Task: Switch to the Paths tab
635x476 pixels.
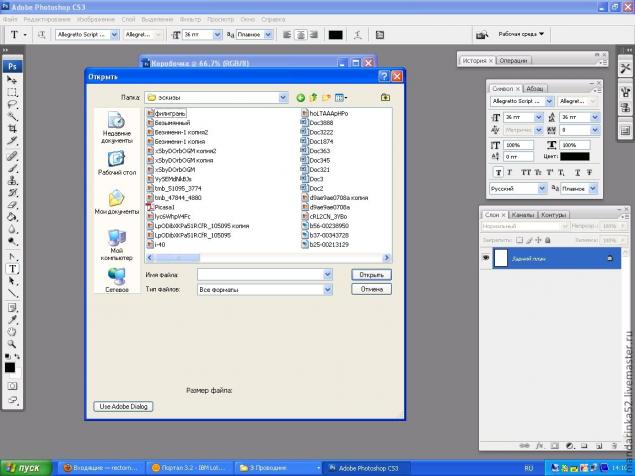Action: tap(554, 215)
